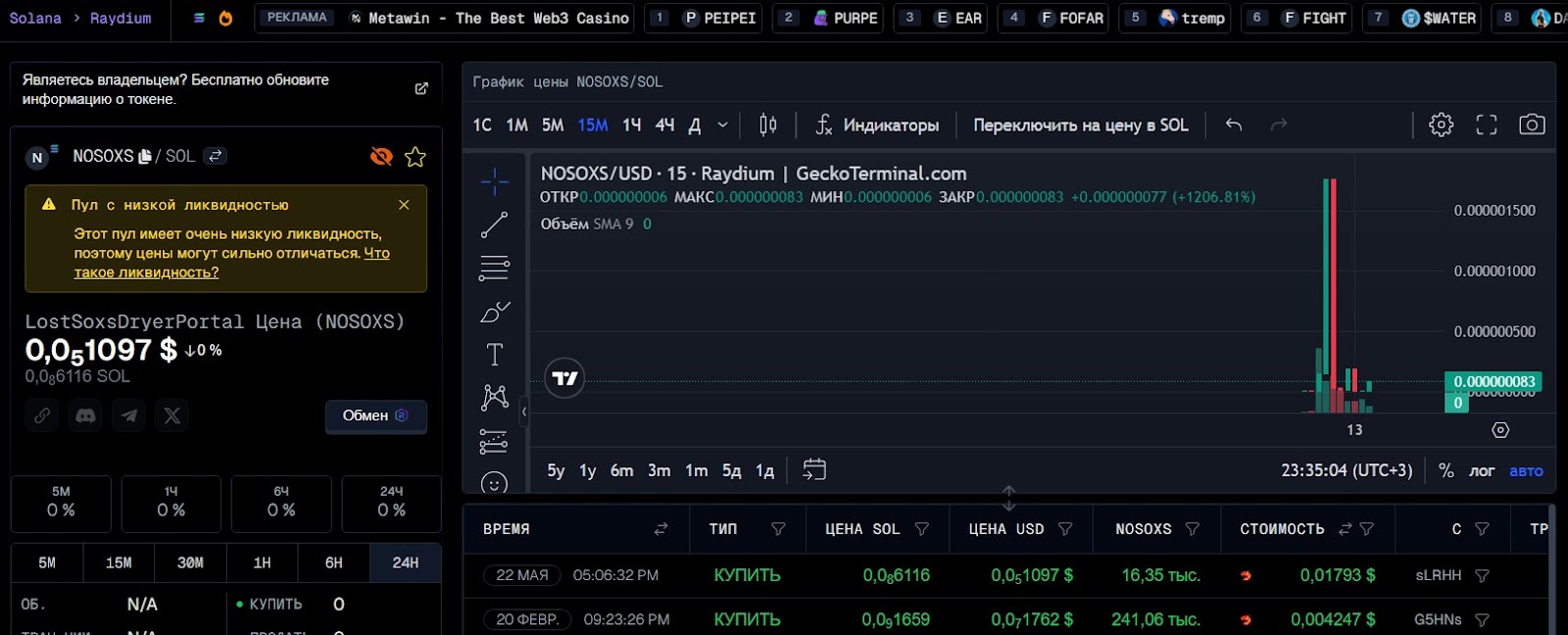Open the NOSOXS amount column filter
Screen dimensions: 1568x635
click(1192, 529)
